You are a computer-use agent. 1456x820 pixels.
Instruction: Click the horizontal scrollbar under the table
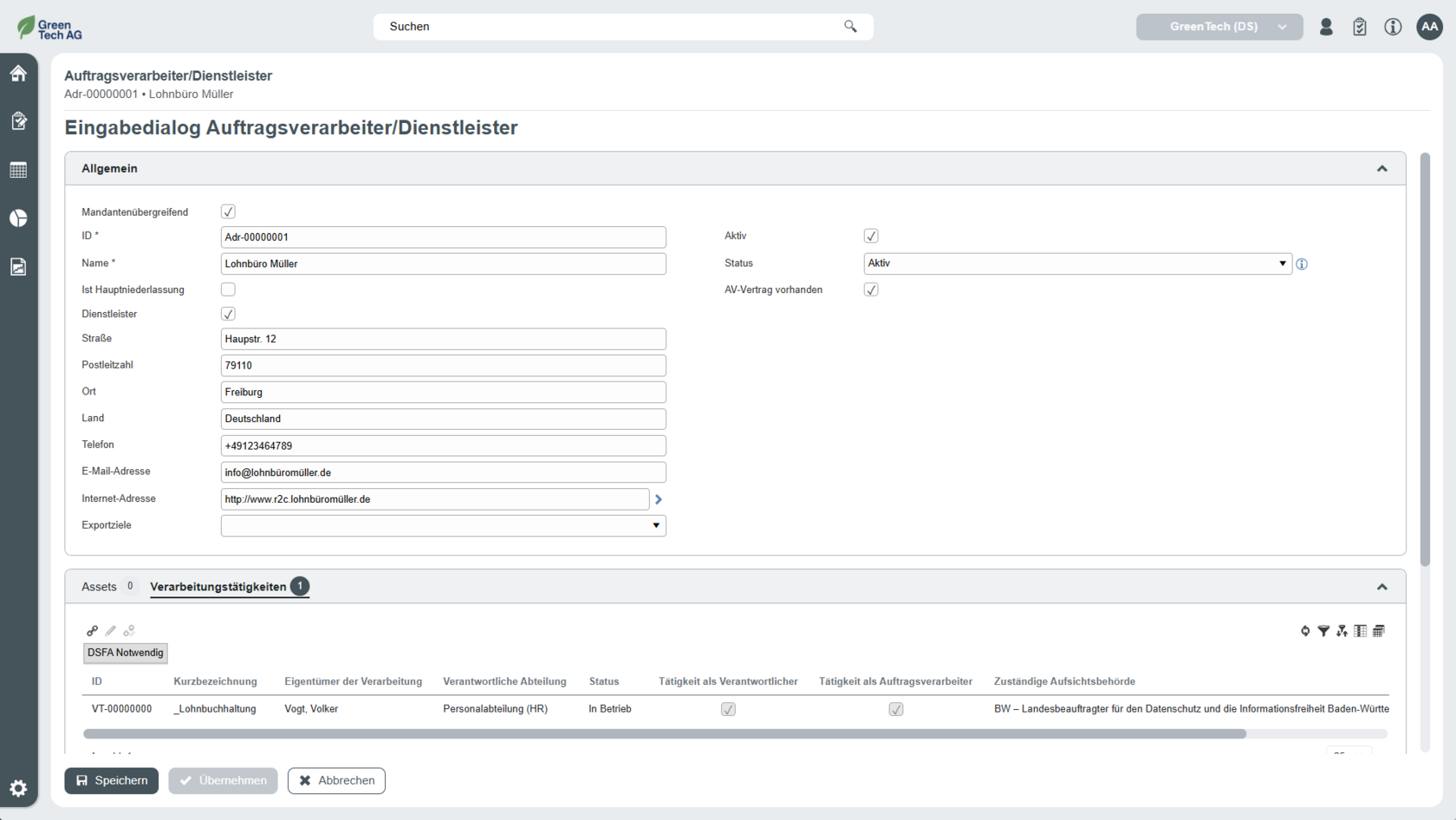click(664, 734)
